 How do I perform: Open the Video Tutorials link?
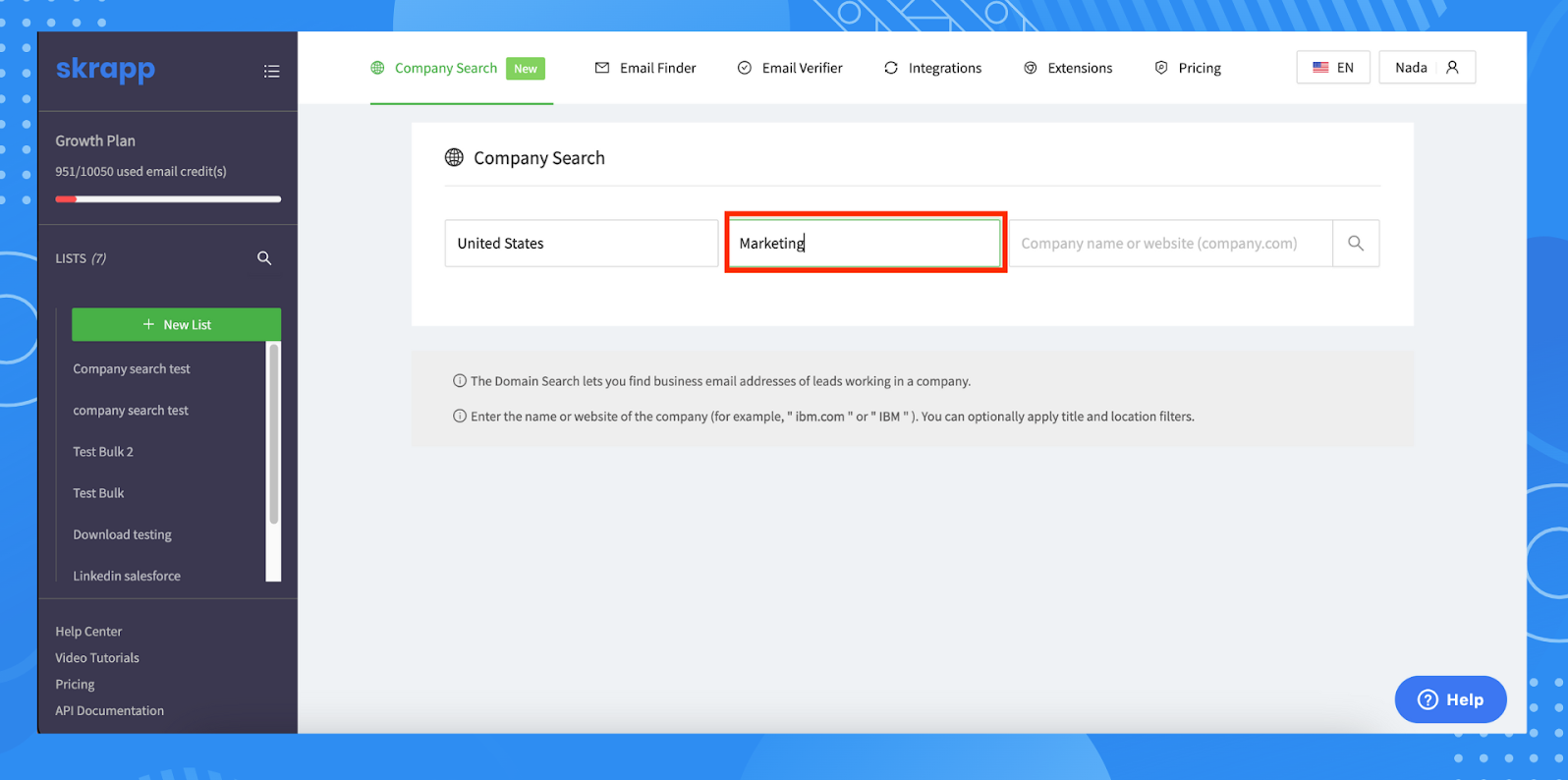97,658
